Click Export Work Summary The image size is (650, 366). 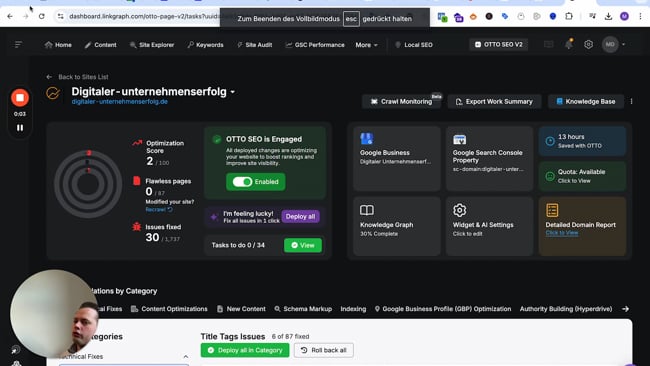click(494, 102)
